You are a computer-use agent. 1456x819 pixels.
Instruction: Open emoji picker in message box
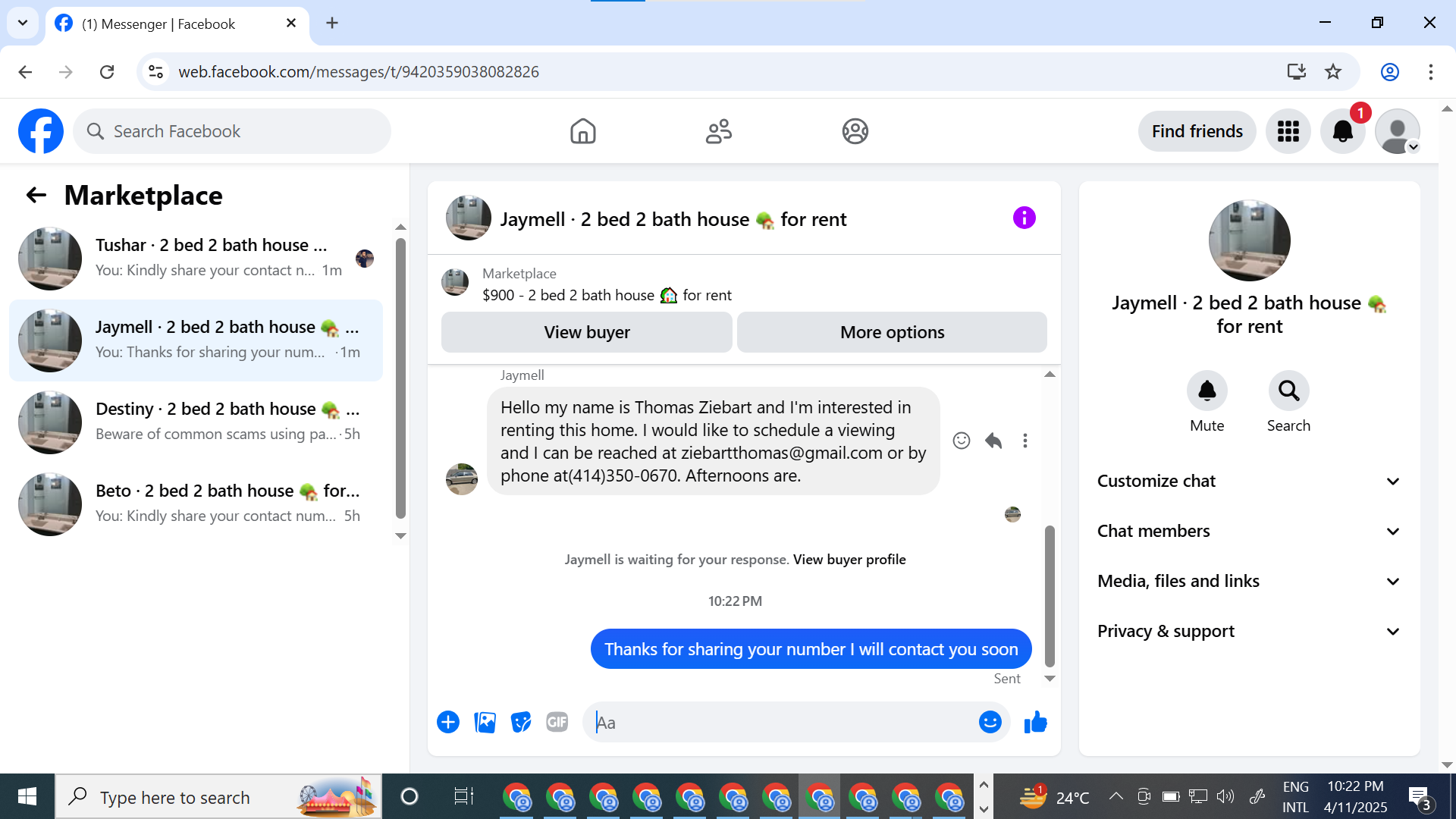coord(990,723)
